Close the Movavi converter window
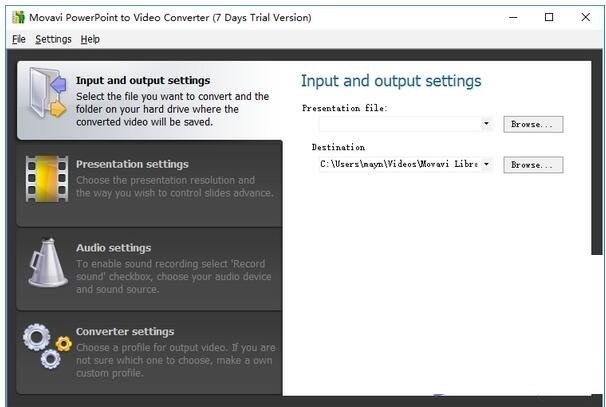The width and height of the screenshot is (606, 407). [586, 17]
